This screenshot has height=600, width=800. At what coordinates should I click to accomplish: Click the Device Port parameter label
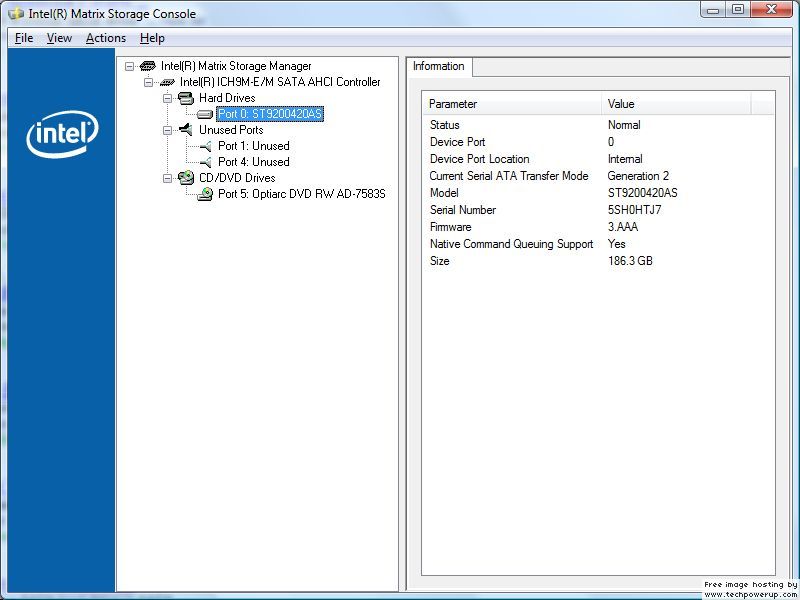(457, 142)
